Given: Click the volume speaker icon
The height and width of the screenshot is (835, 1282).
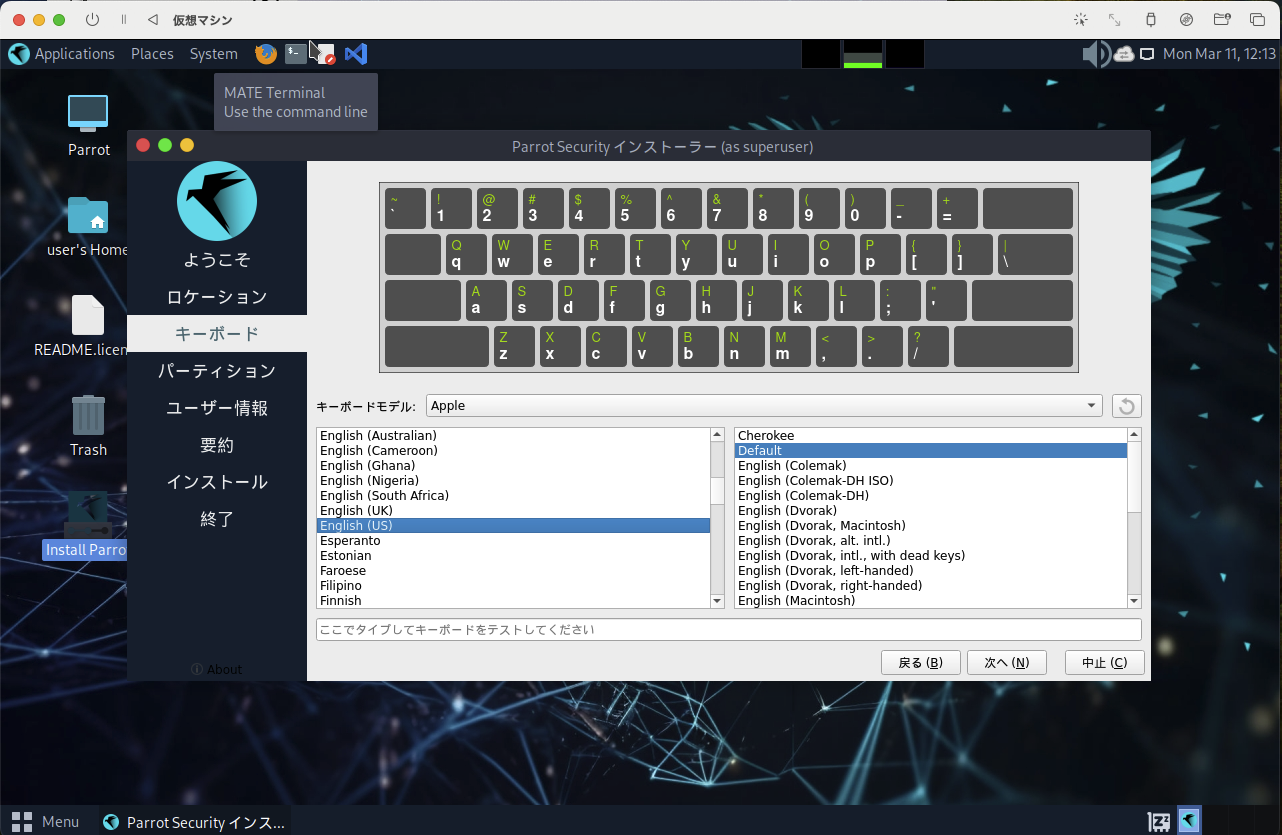Looking at the screenshot, I should coord(1096,53).
